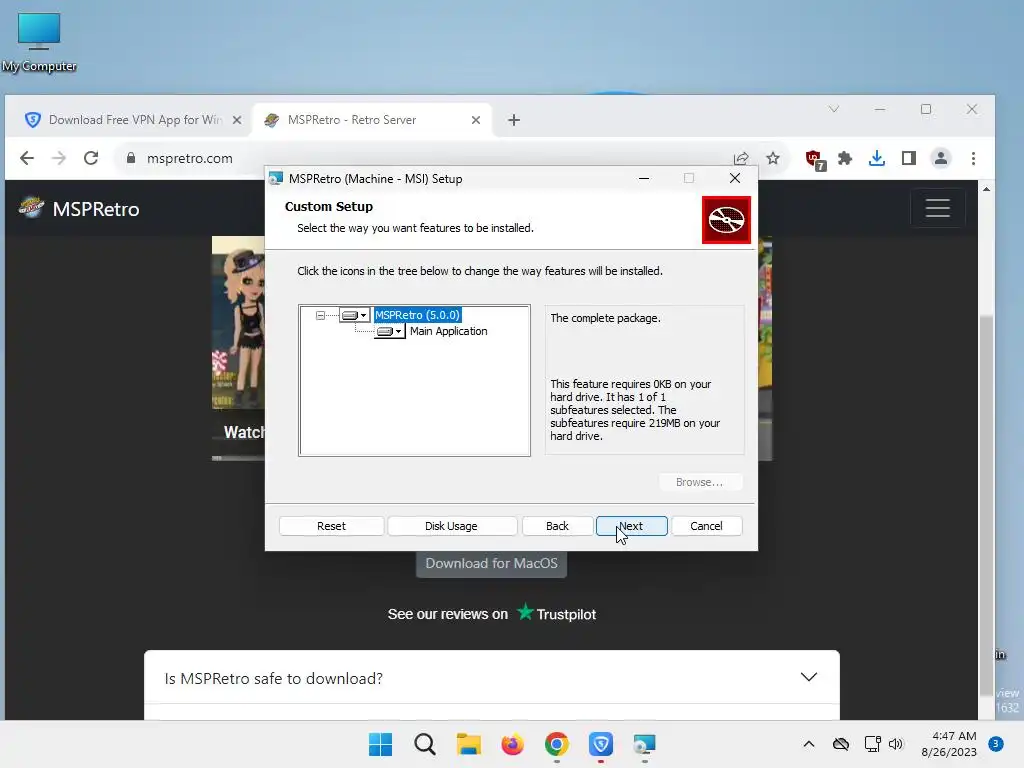The width and height of the screenshot is (1024, 768).
Task: Open the Main Application feature install dropdown
Action: [389, 331]
